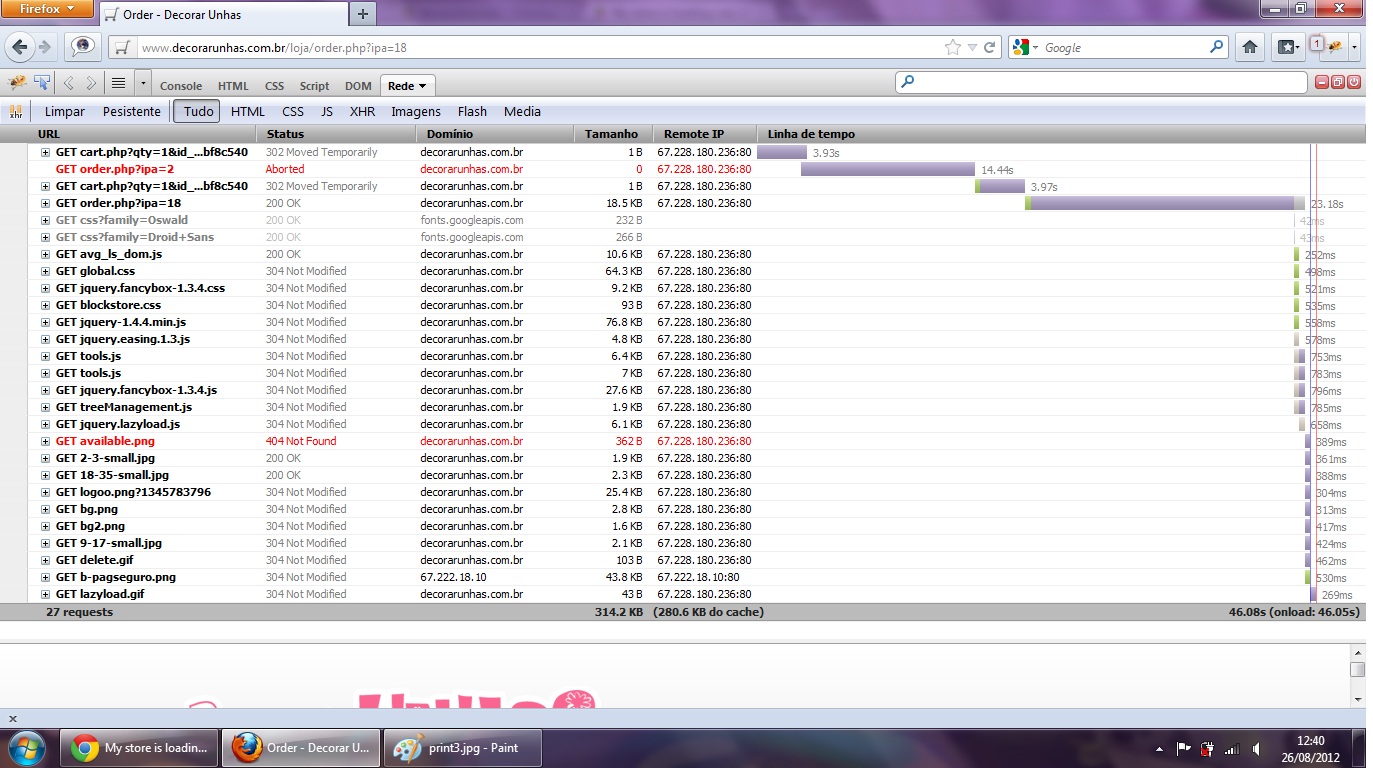Image resolution: width=1373 pixels, height=768 pixels.
Task: Open the Firefox application menu
Action: click(48, 9)
